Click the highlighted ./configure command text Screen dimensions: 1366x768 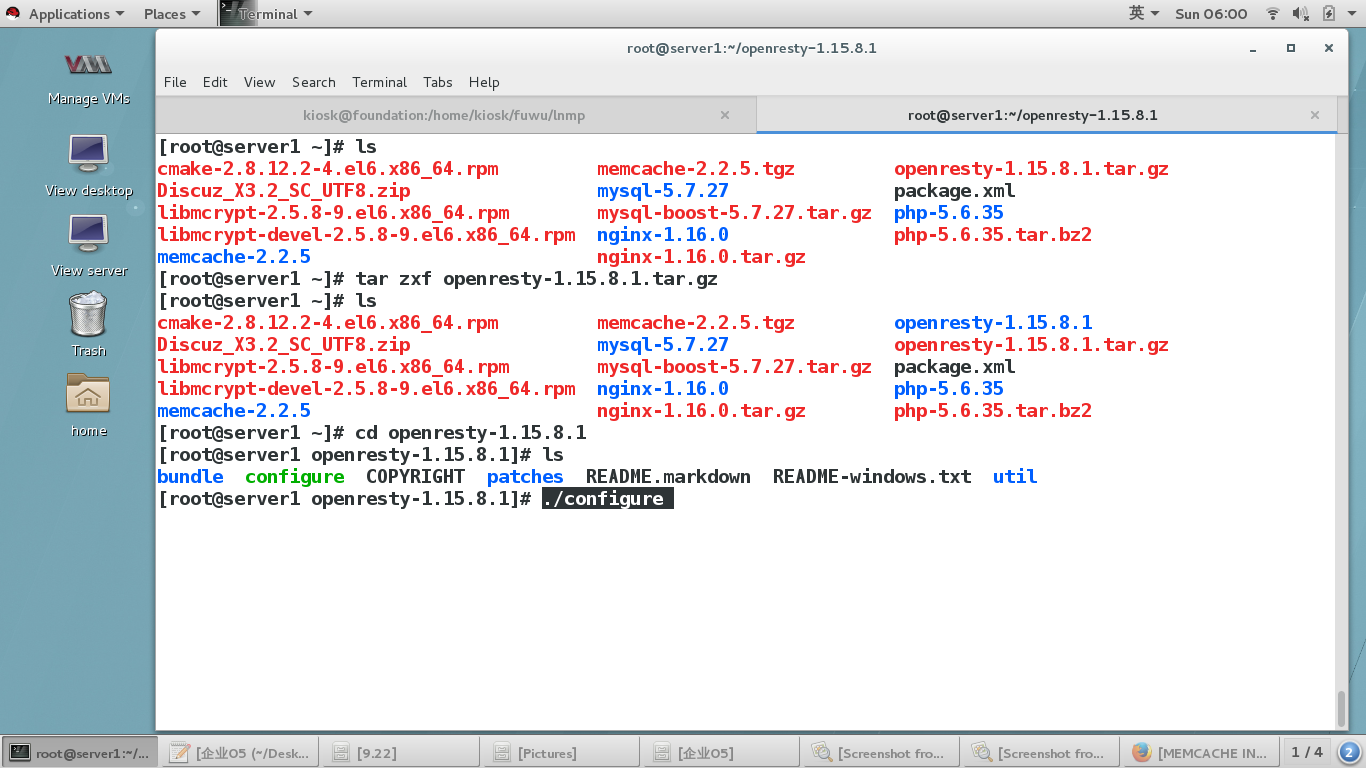pyautogui.click(x=608, y=499)
